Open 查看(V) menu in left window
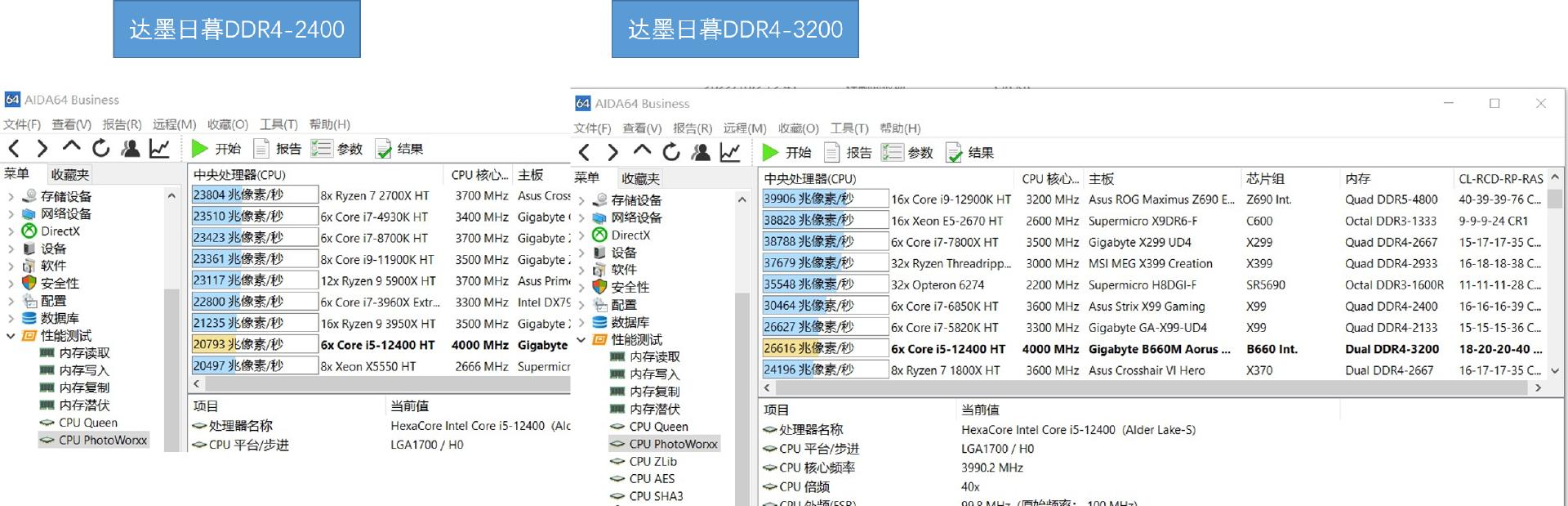The height and width of the screenshot is (506, 1568). pos(72,124)
